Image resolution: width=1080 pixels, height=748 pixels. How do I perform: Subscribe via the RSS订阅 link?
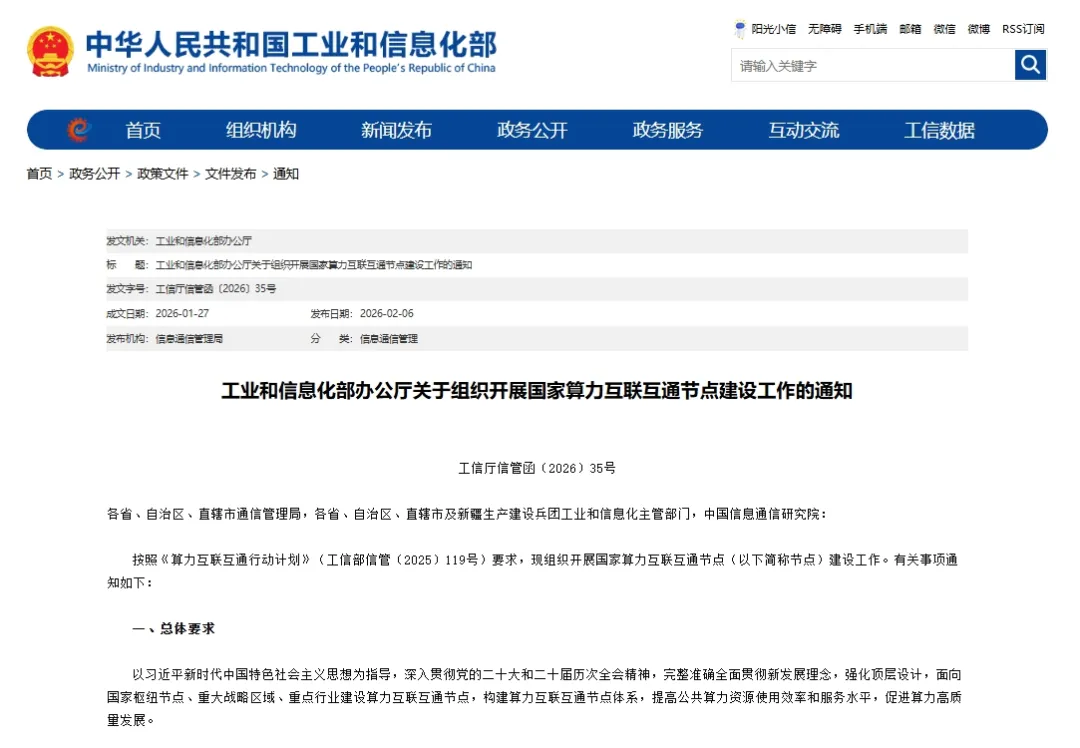1023,29
